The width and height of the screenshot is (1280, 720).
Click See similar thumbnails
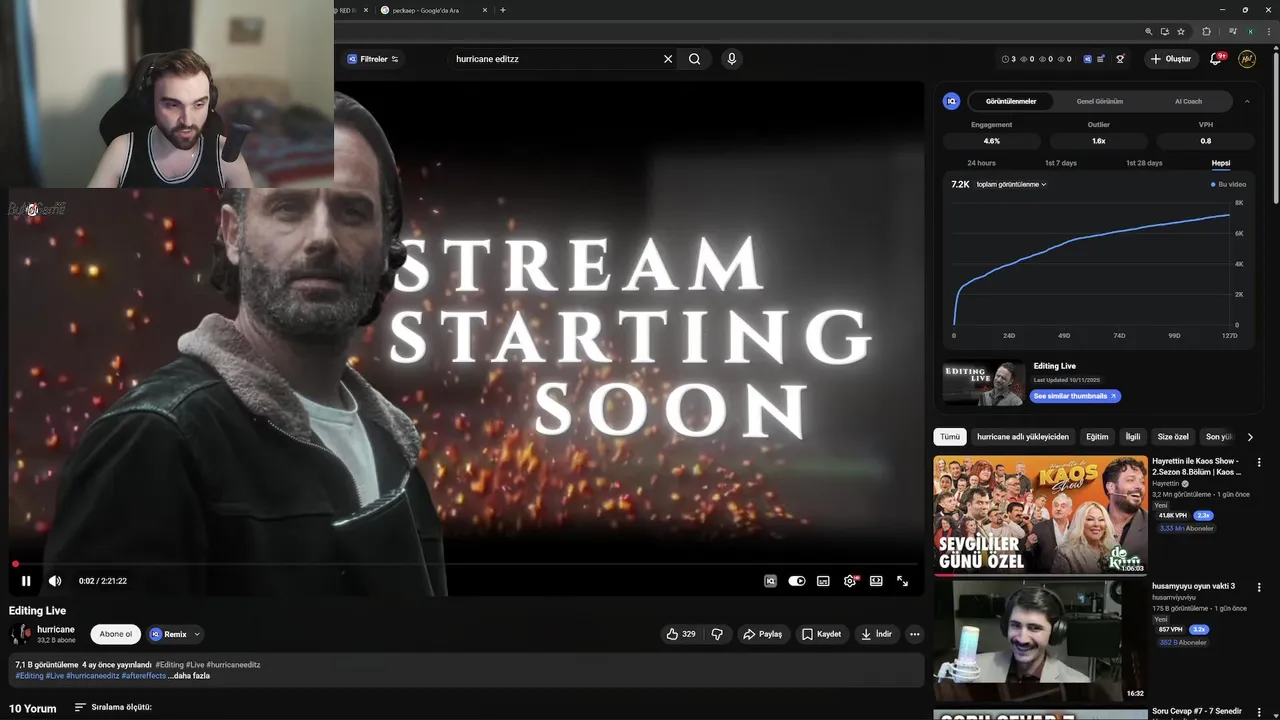point(1075,396)
